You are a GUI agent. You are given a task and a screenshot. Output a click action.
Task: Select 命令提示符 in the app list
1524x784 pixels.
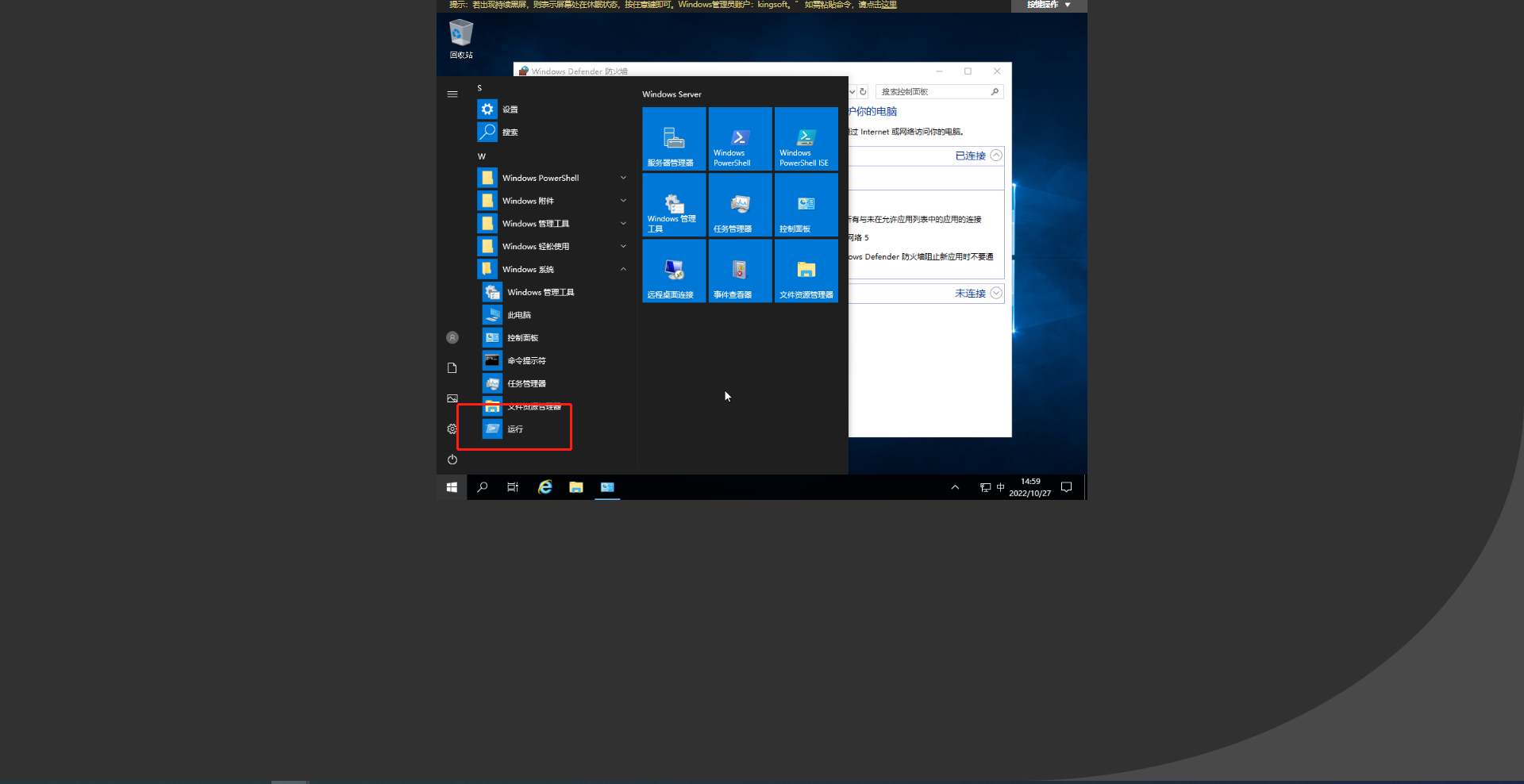(526, 361)
